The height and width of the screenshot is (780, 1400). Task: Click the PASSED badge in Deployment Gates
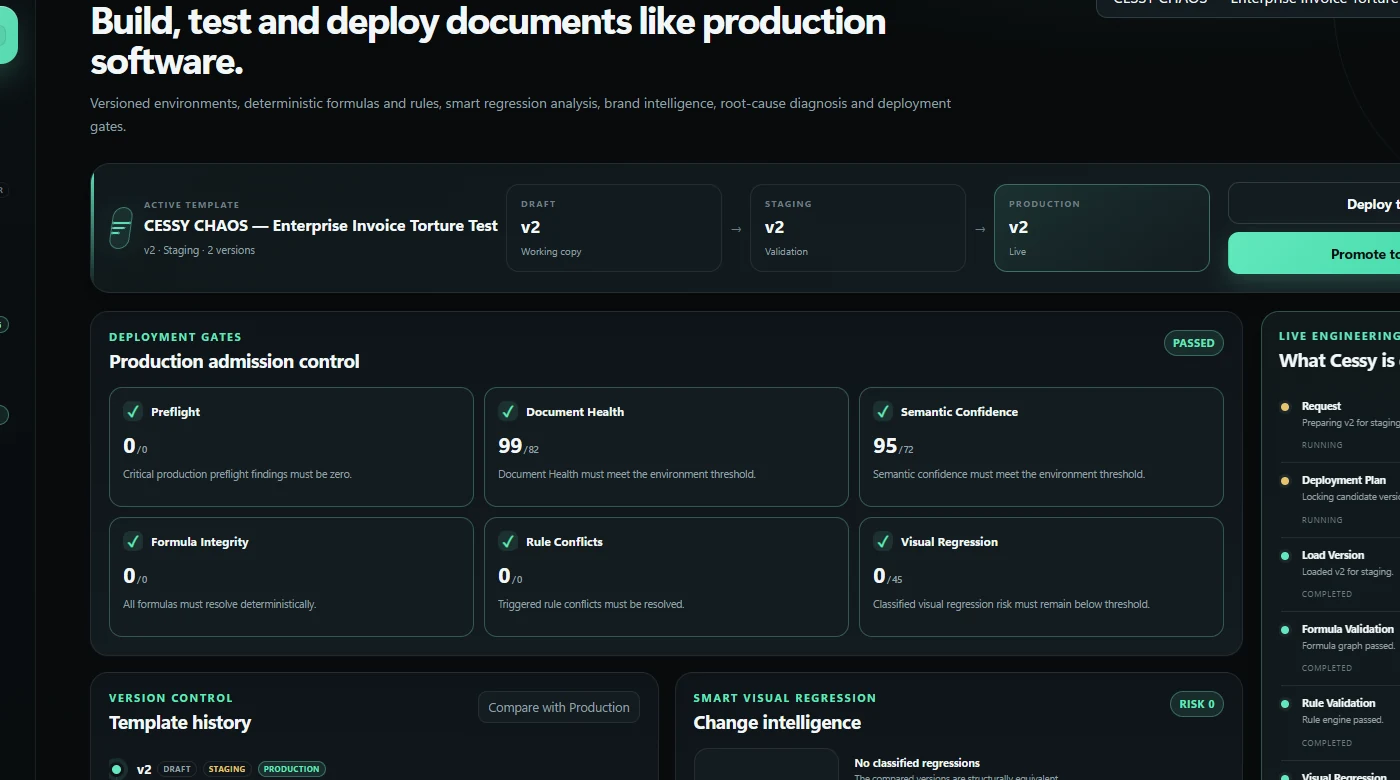(1194, 343)
